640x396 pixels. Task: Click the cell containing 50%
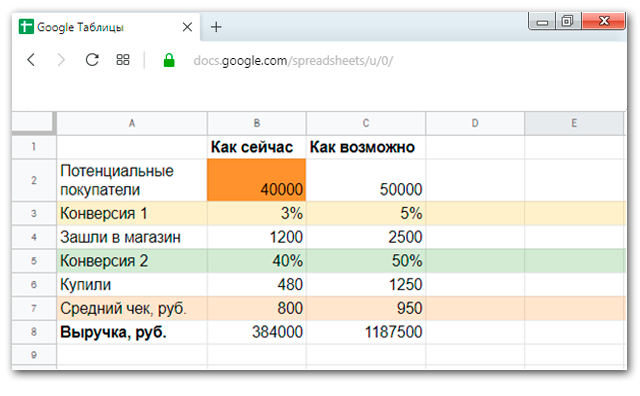click(366, 260)
